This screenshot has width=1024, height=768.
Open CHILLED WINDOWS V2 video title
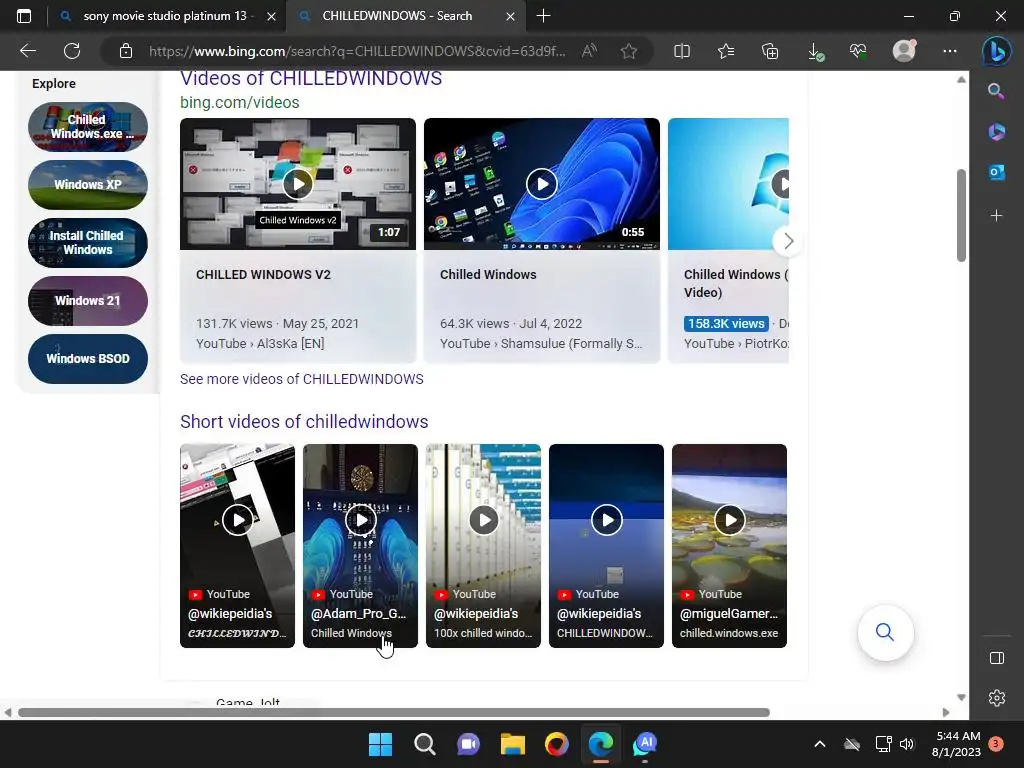pyautogui.click(x=263, y=275)
